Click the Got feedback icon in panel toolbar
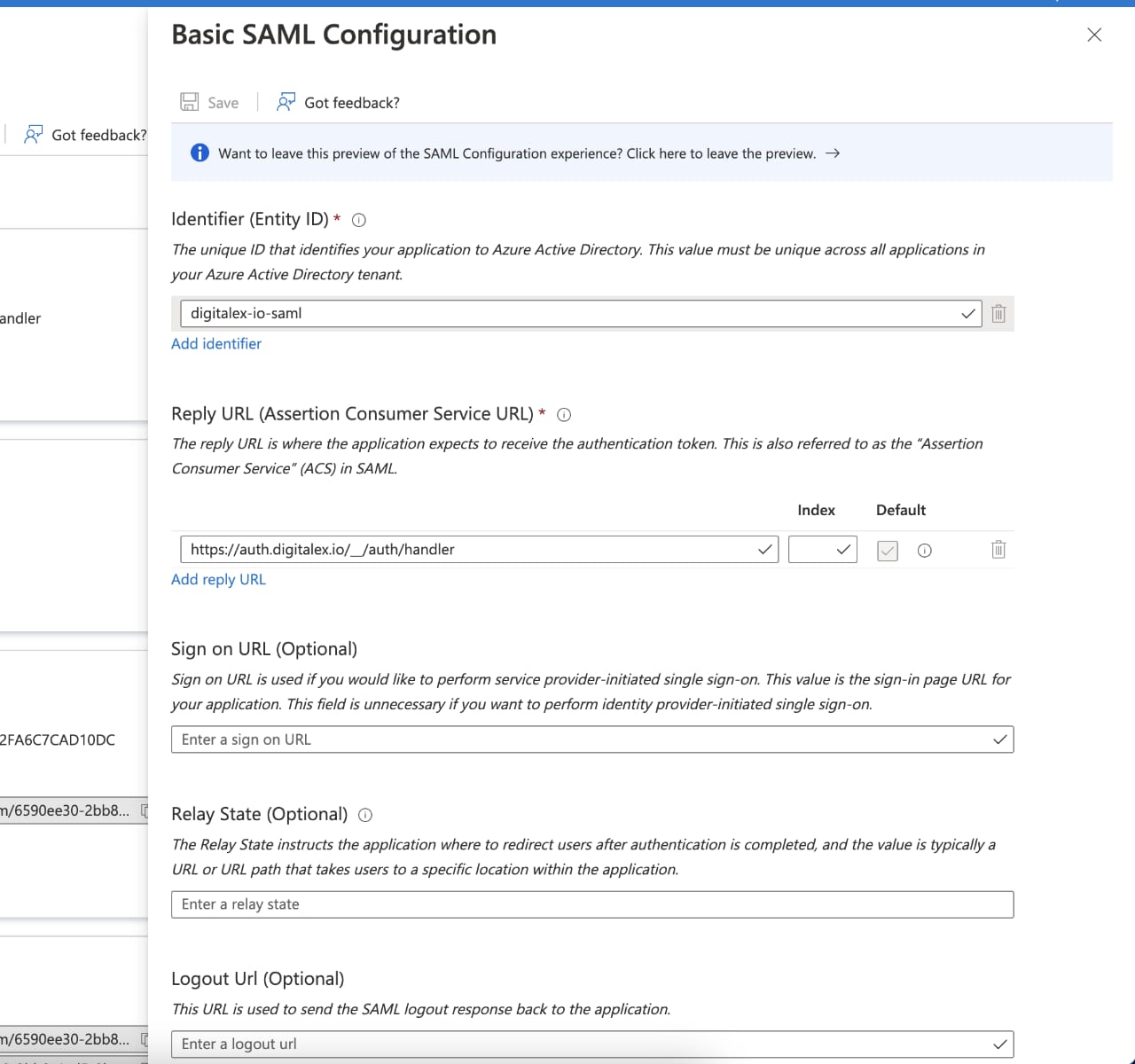The height and width of the screenshot is (1064, 1135). [286, 102]
